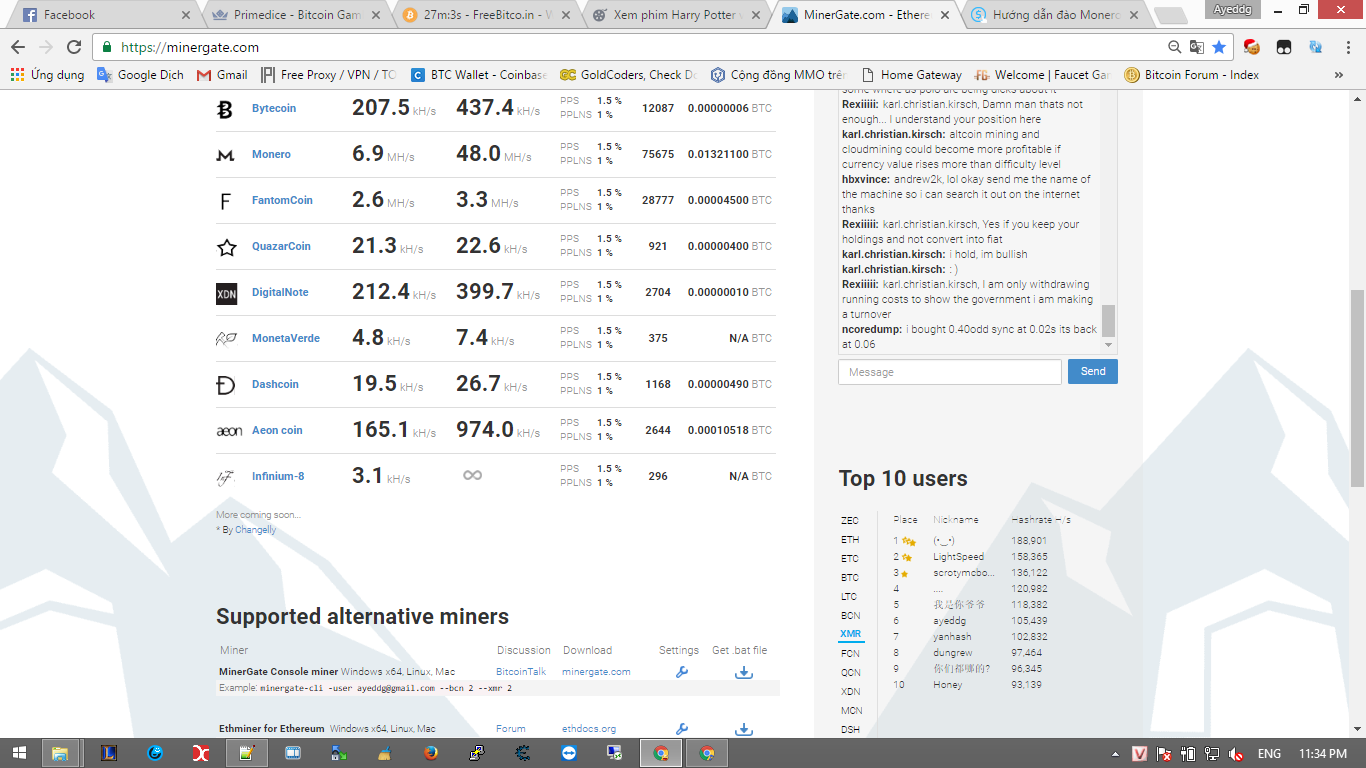Screen dimensions: 1366x768
Task: Open the BitcoinTalk discussion link
Action: pos(521,672)
